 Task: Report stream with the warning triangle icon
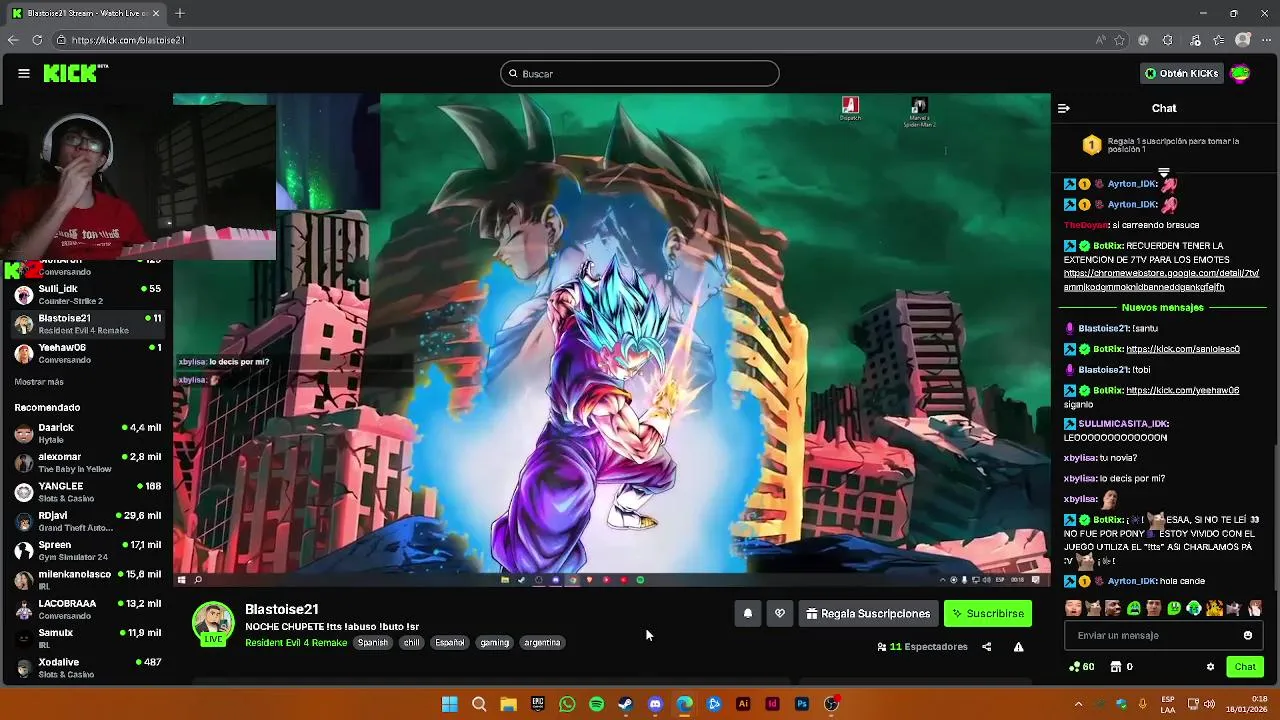pyautogui.click(x=1018, y=647)
